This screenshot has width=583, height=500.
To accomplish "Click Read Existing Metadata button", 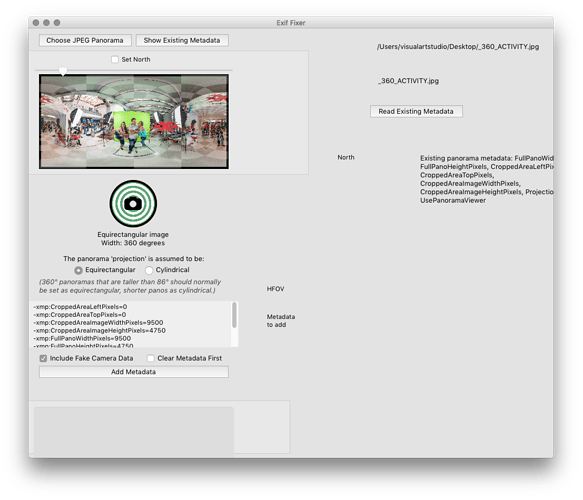I will tap(416, 111).
